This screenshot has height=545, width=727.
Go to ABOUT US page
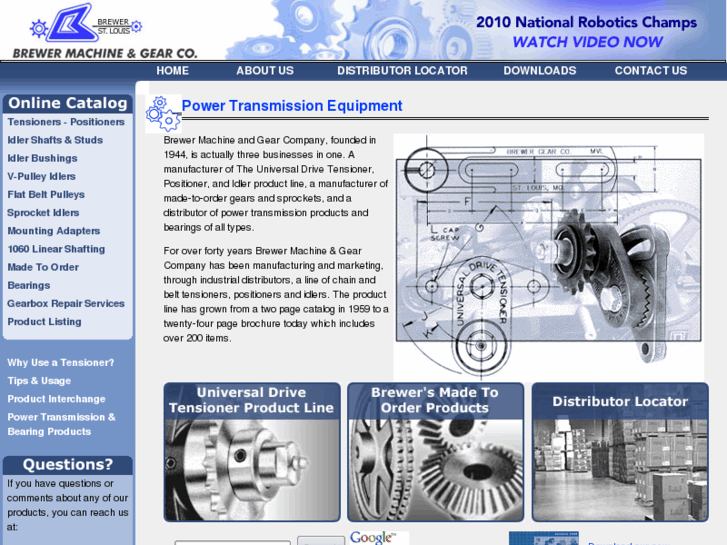(x=265, y=71)
